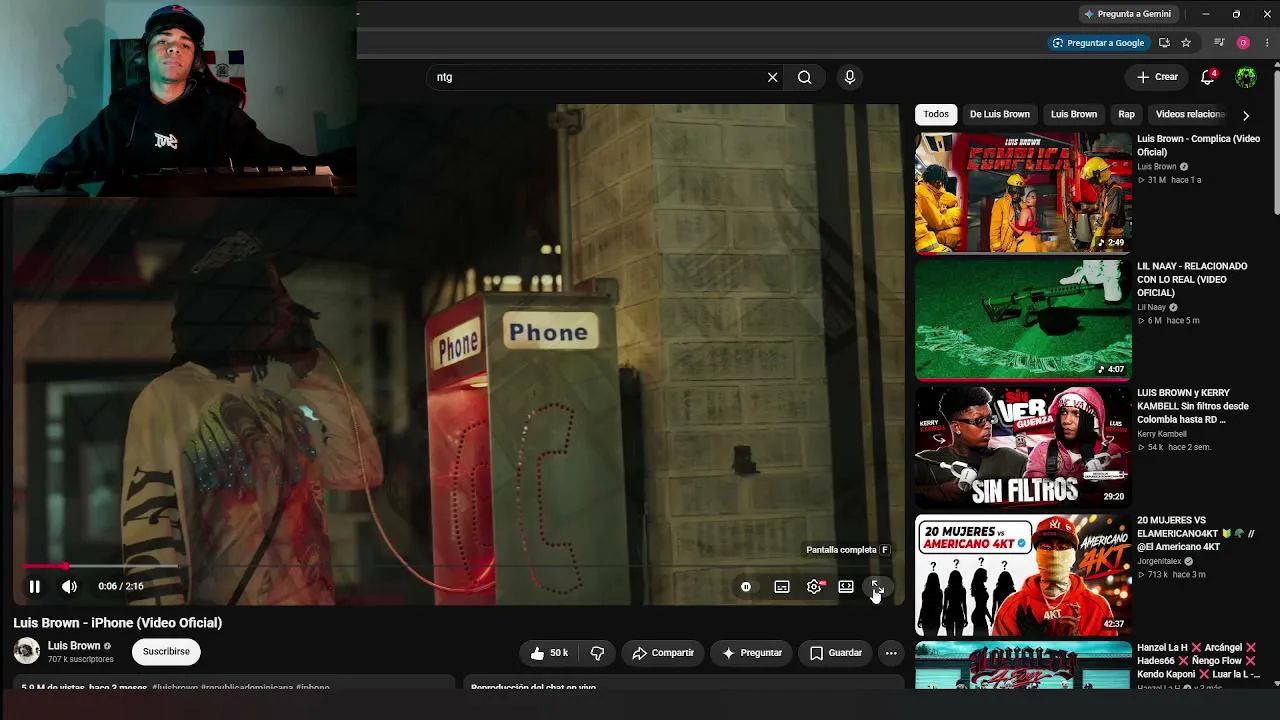The height and width of the screenshot is (720, 1280).
Task: Install app using address bar install icon
Action: click(x=1164, y=43)
